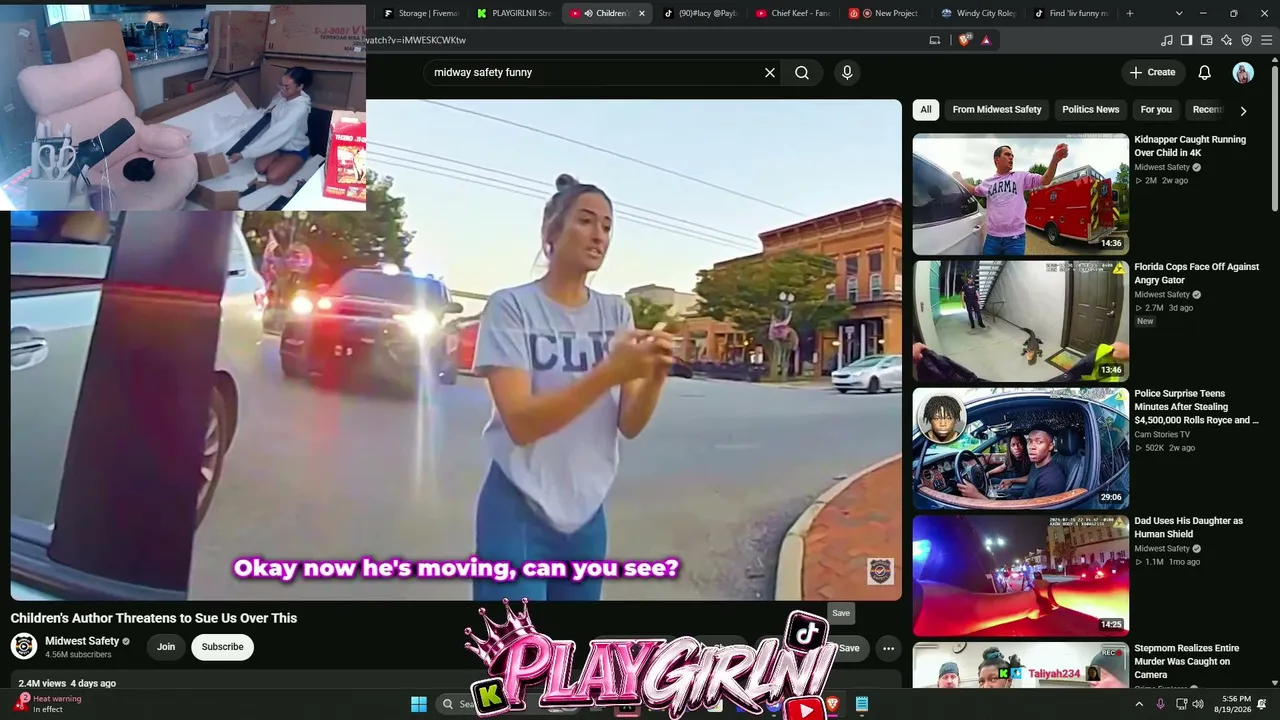Open the Rolls Royce teens video thumbnail
The image size is (1280, 720).
[1020, 448]
